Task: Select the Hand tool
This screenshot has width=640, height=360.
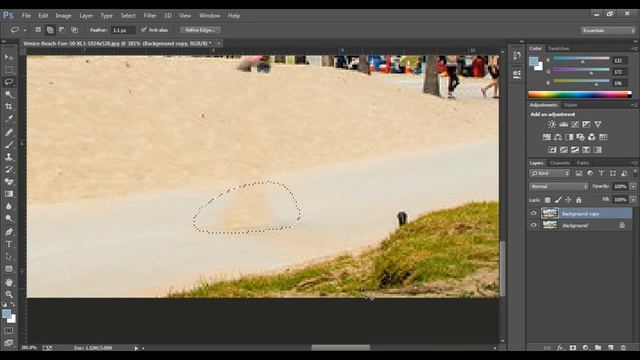Action: [9, 282]
